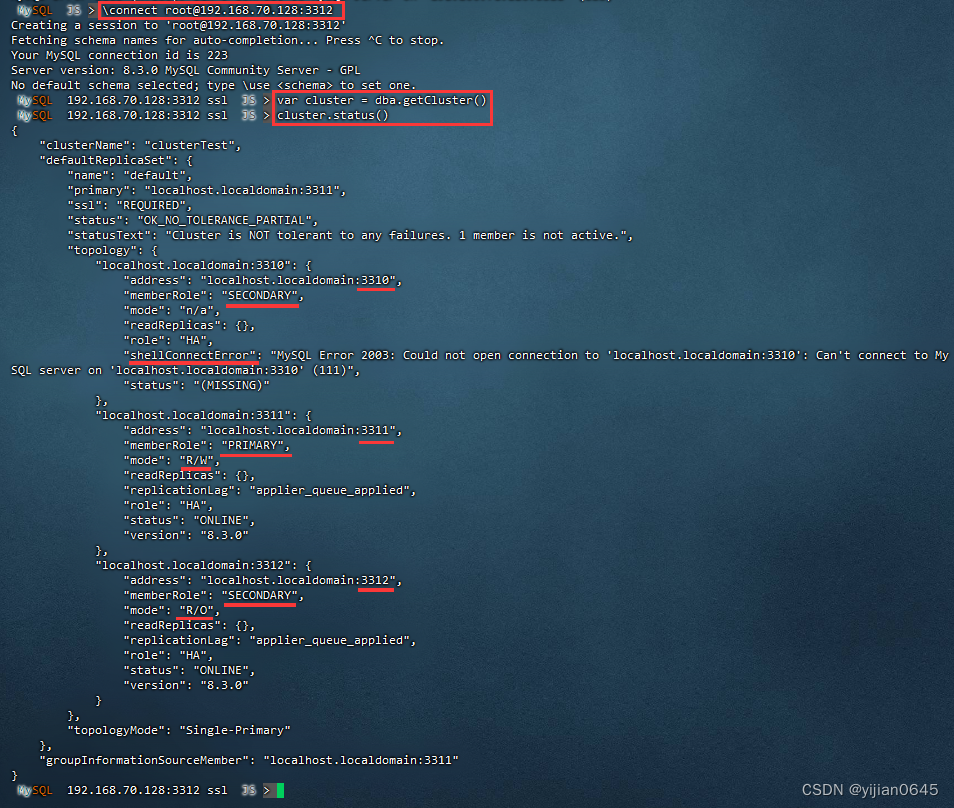Click the "mode": "n/a" line
Image resolution: width=954 pixels, height=808 pixels.
(x=172, y=310)
